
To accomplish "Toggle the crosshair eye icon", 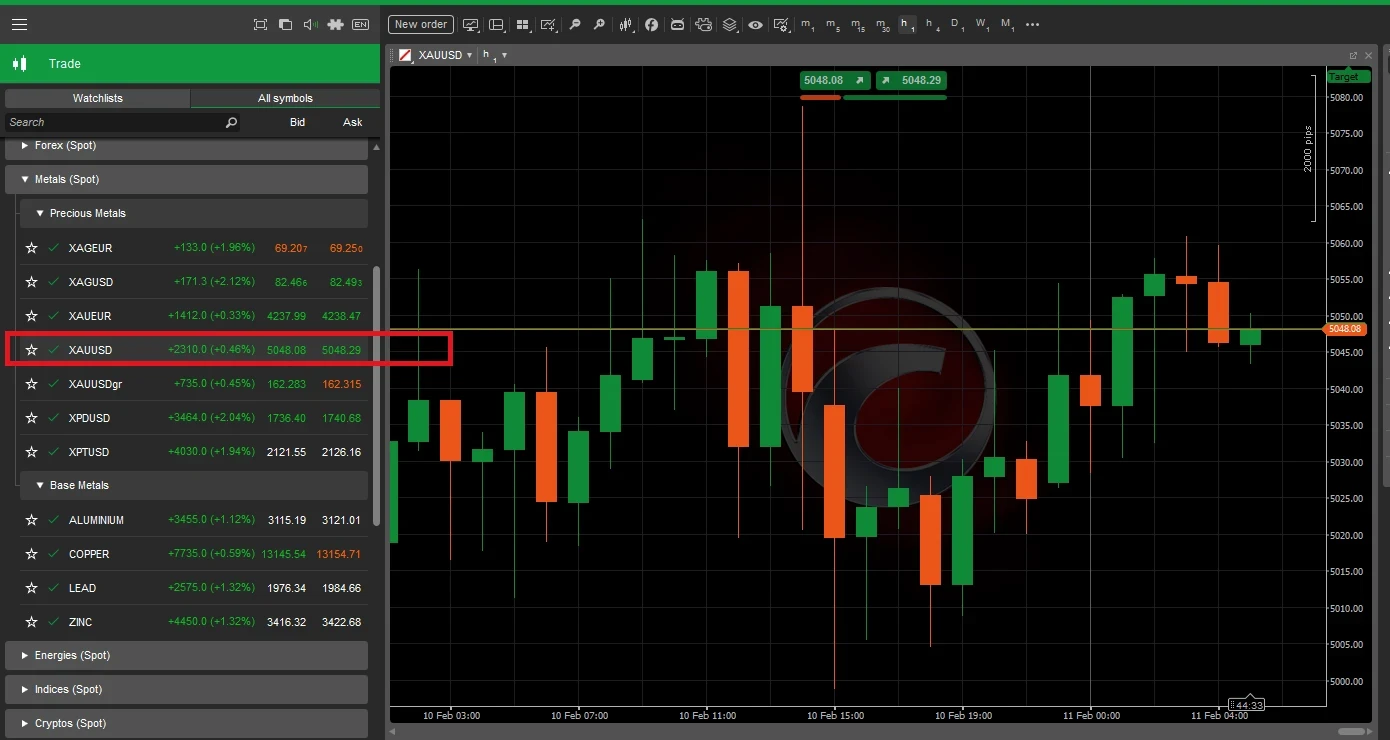I will click(755, 25).
